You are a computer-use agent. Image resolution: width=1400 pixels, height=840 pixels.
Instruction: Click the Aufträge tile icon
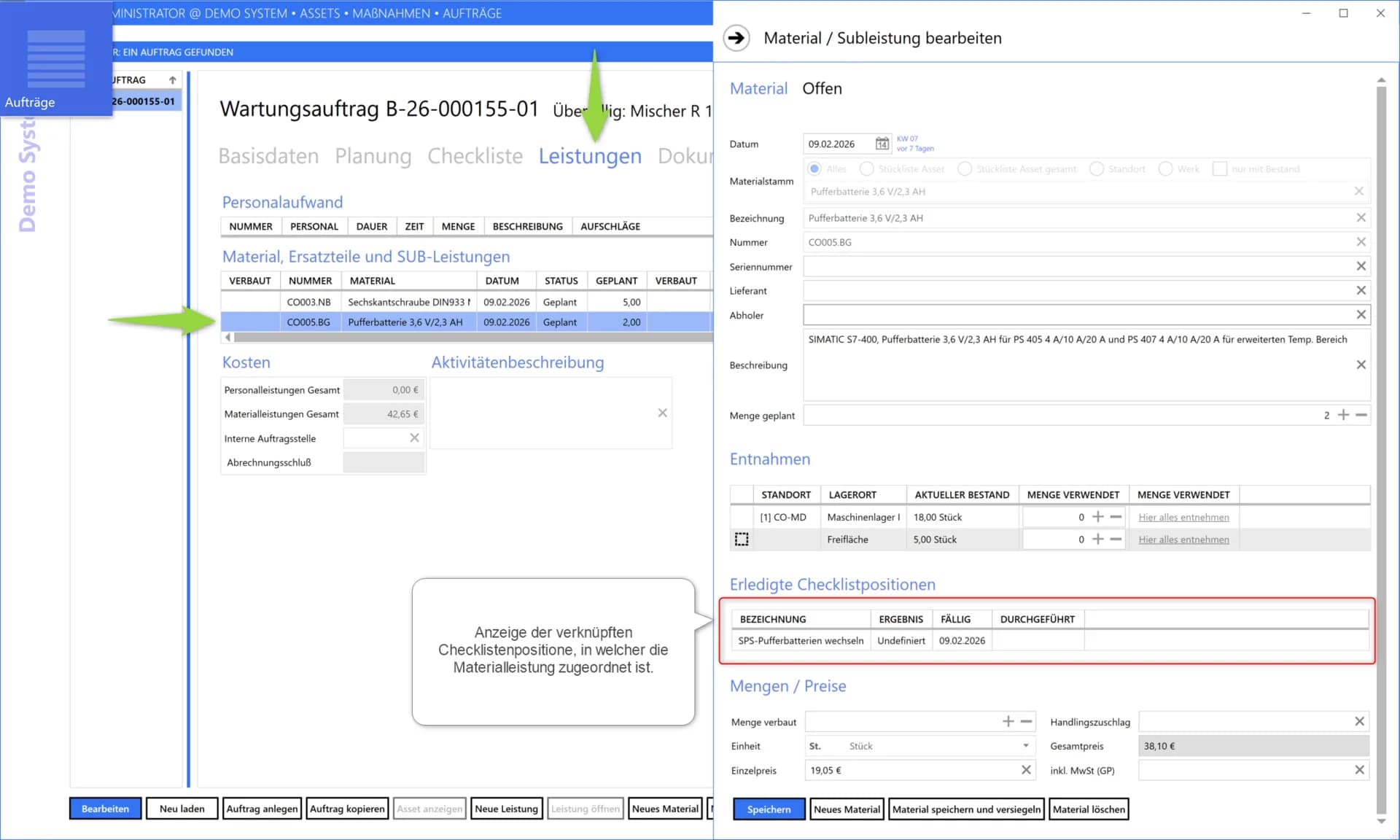coord(55,60)
